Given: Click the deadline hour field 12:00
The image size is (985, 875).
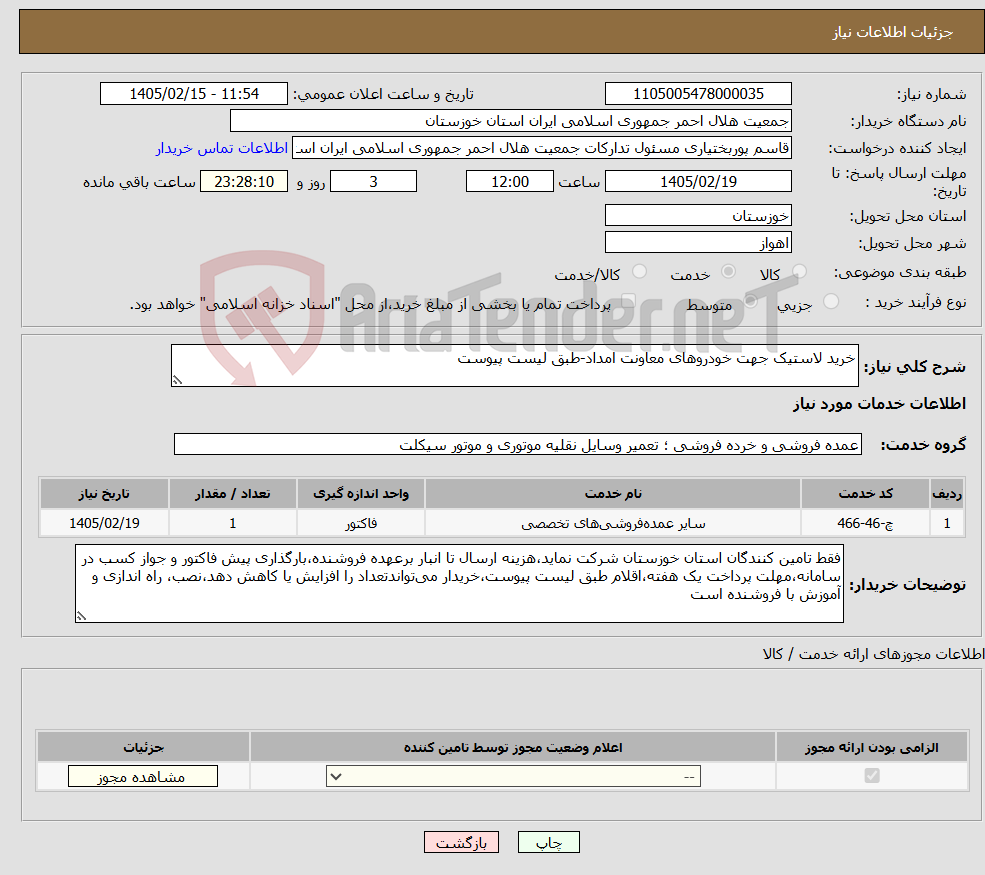Looking at the screenshot, I should (509, 182).
